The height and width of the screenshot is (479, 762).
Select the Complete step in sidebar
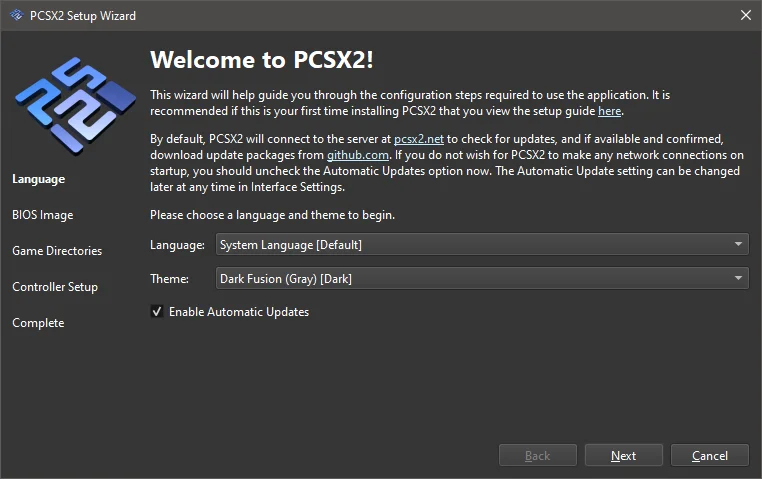38,323
